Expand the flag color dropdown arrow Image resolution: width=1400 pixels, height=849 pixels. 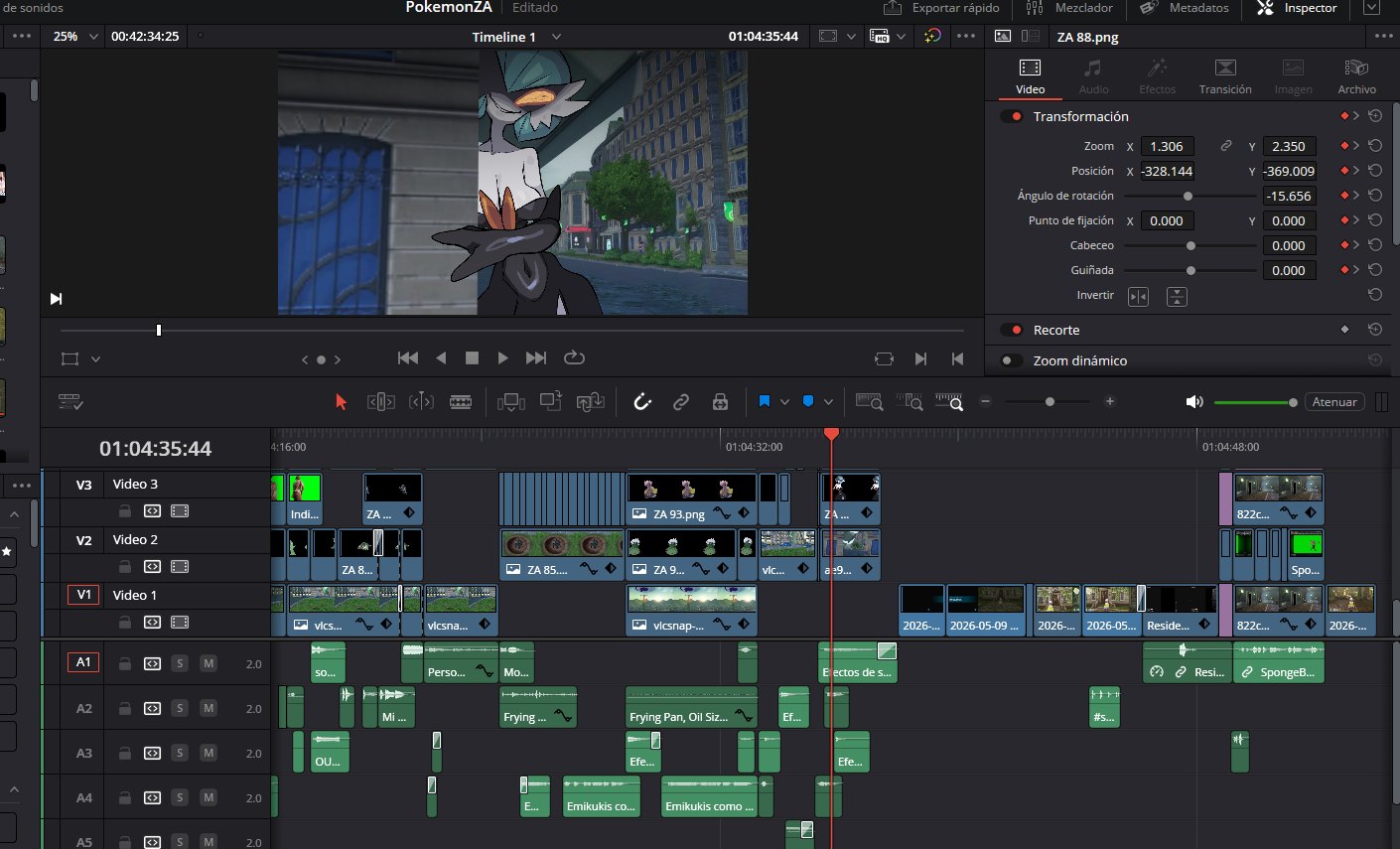coord(784,401)
